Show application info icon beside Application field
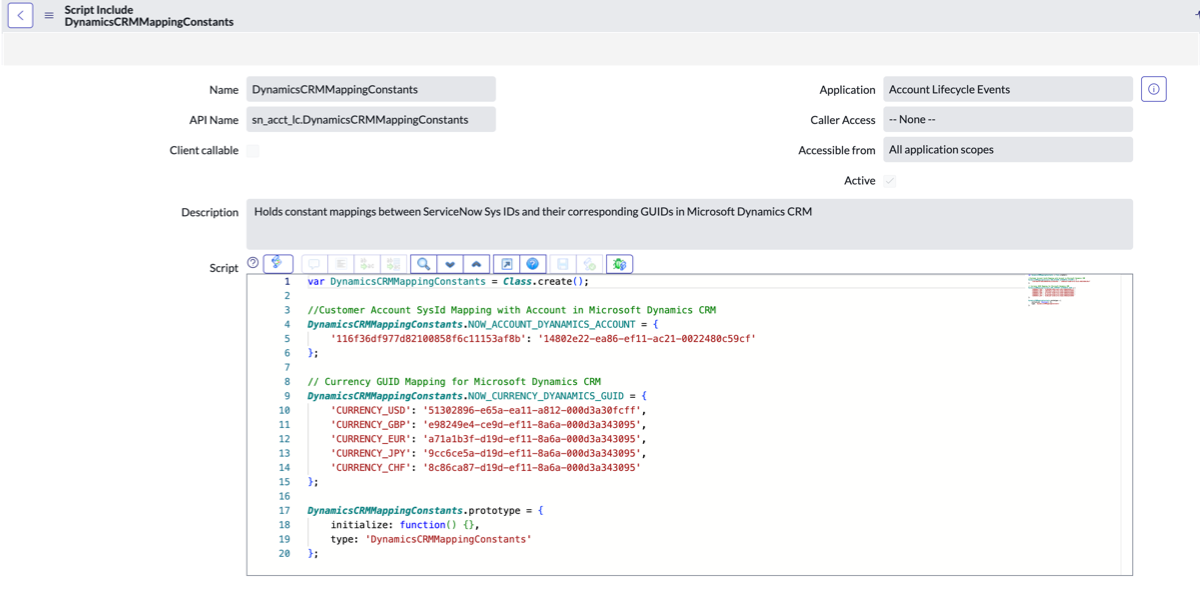Image resolution: width=1200 pixels, height=590 pixels. (x=1154, y=89)
